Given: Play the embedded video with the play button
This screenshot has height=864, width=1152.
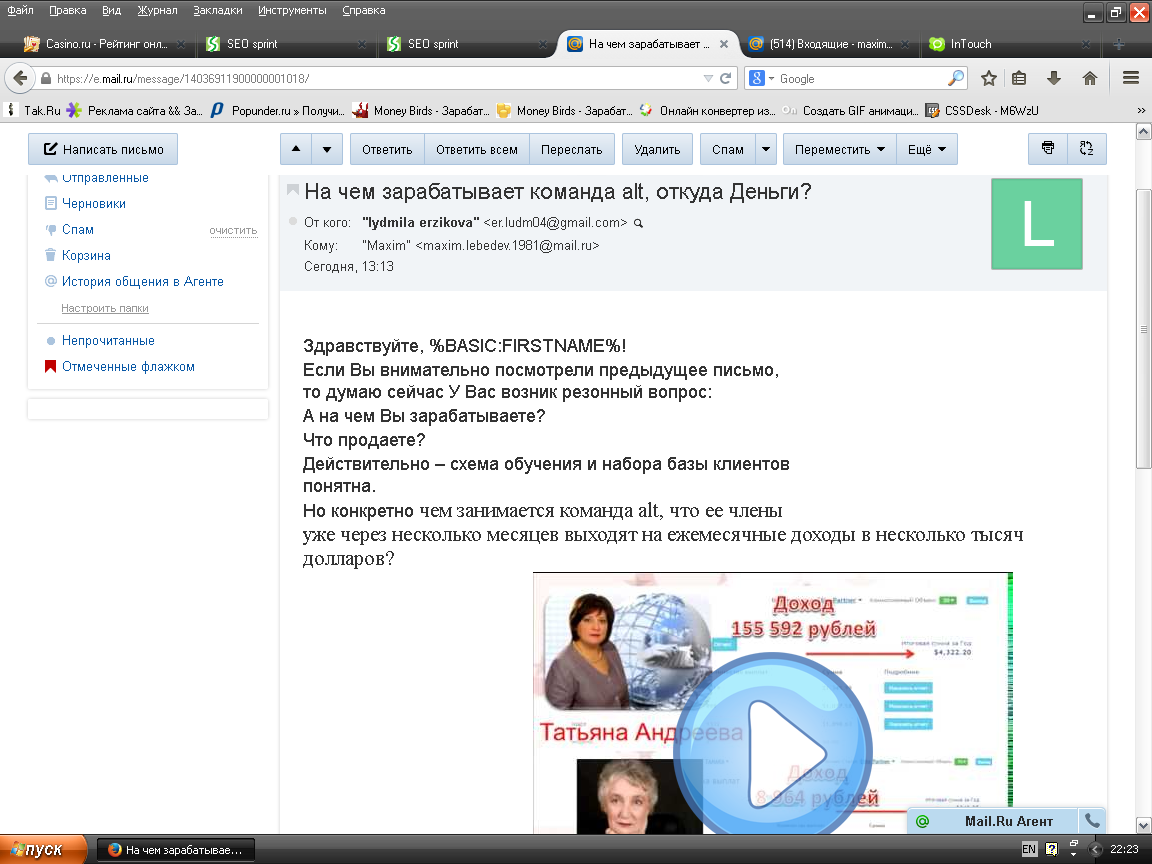Looking at the screenshot, I should (773, 752).
